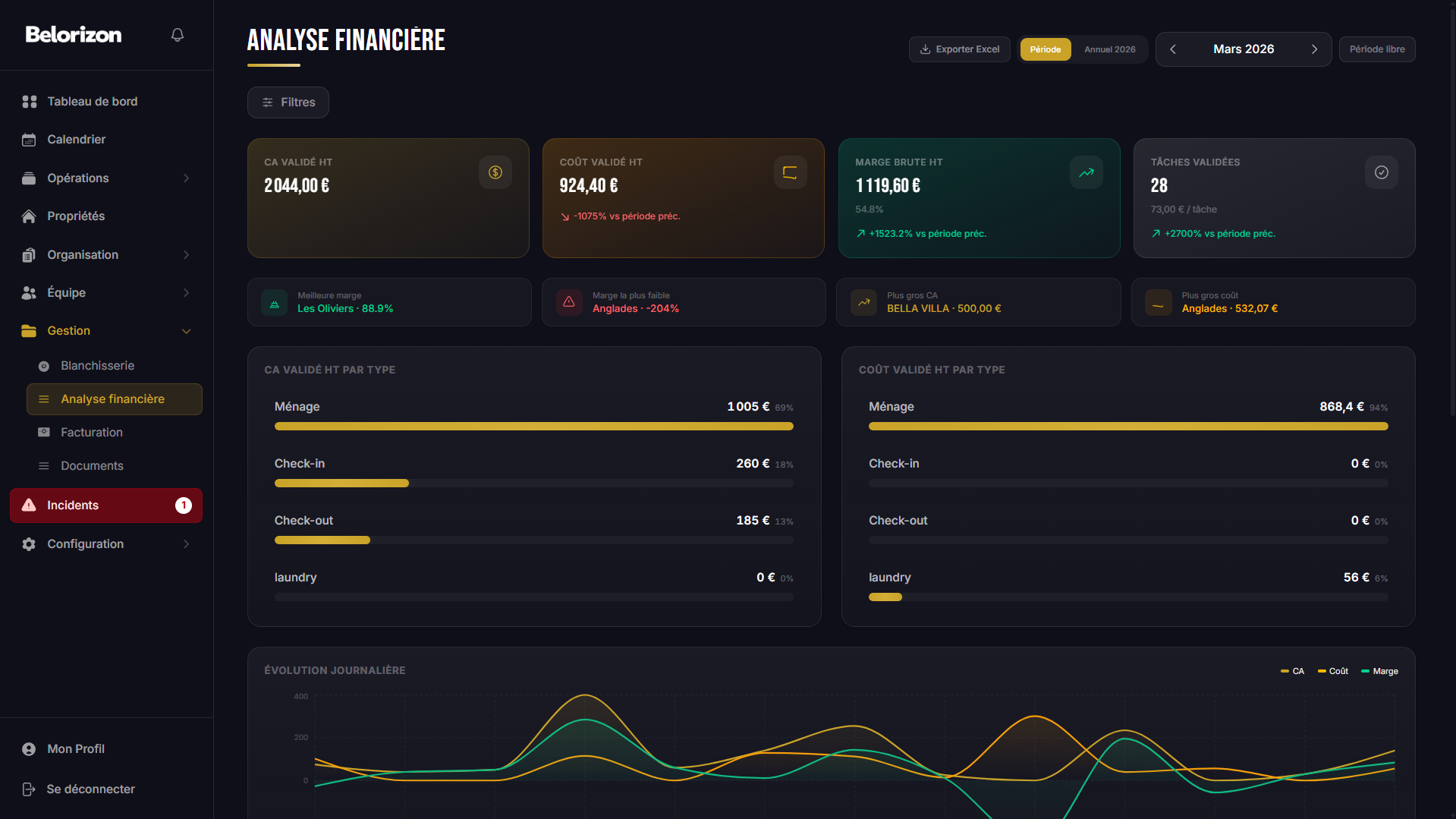Export data with Exporter Excel button
Screen dimensions: 1456x819
tap(959, 49)
